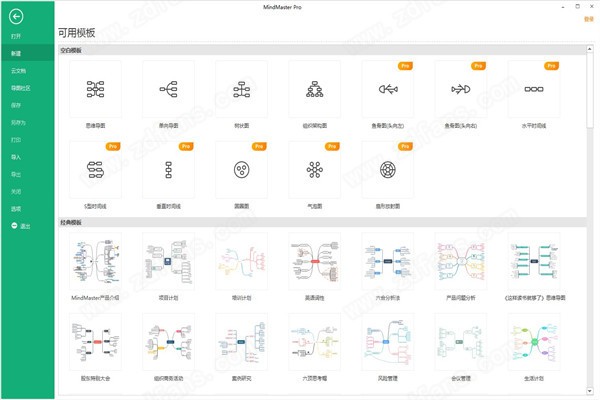This screenshot has width=600, height=400.
Task: Click the Pro badge on 扇形放射图 template
Action: 405,146
